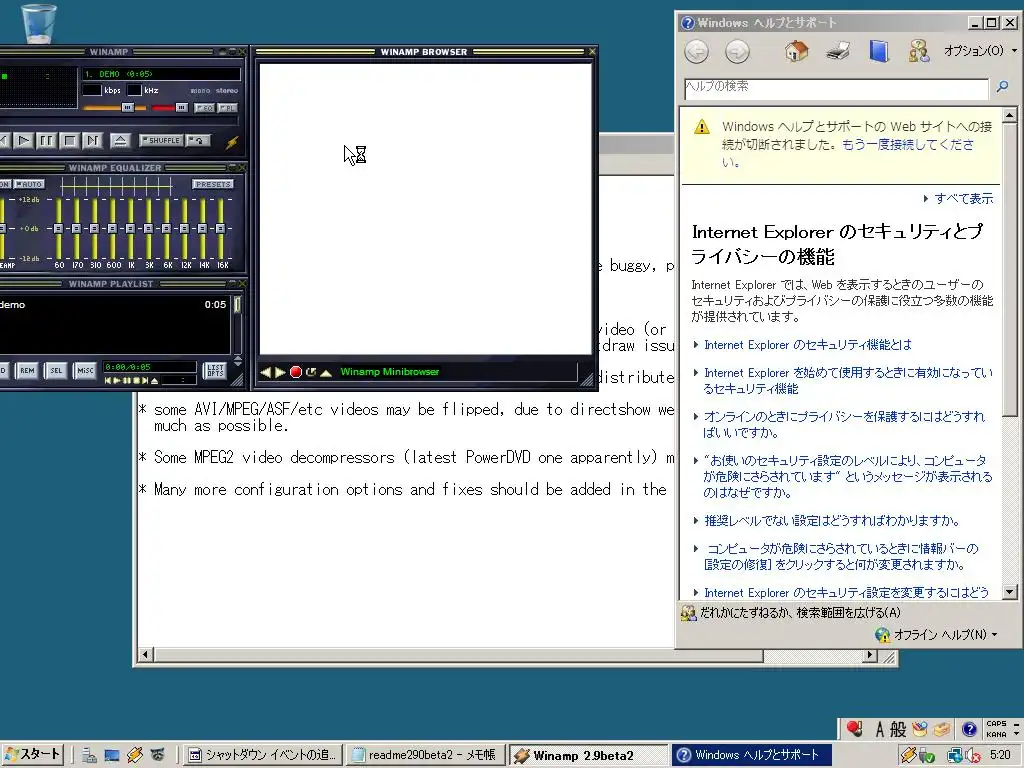The width and height of the screenshot is (1024, 768).
Task: Switch to Winamp 2.9beta2 taskbar button
Action: (x=588, y=756)
